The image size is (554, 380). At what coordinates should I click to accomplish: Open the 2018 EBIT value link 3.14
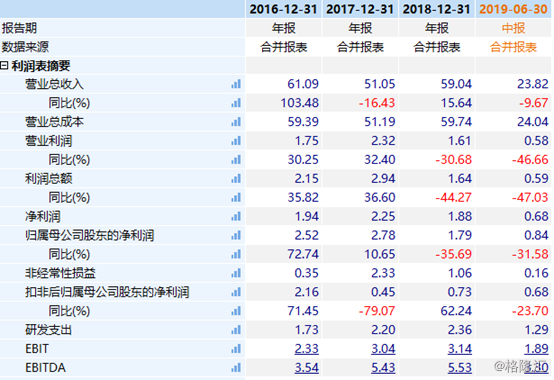click(460, 349)
